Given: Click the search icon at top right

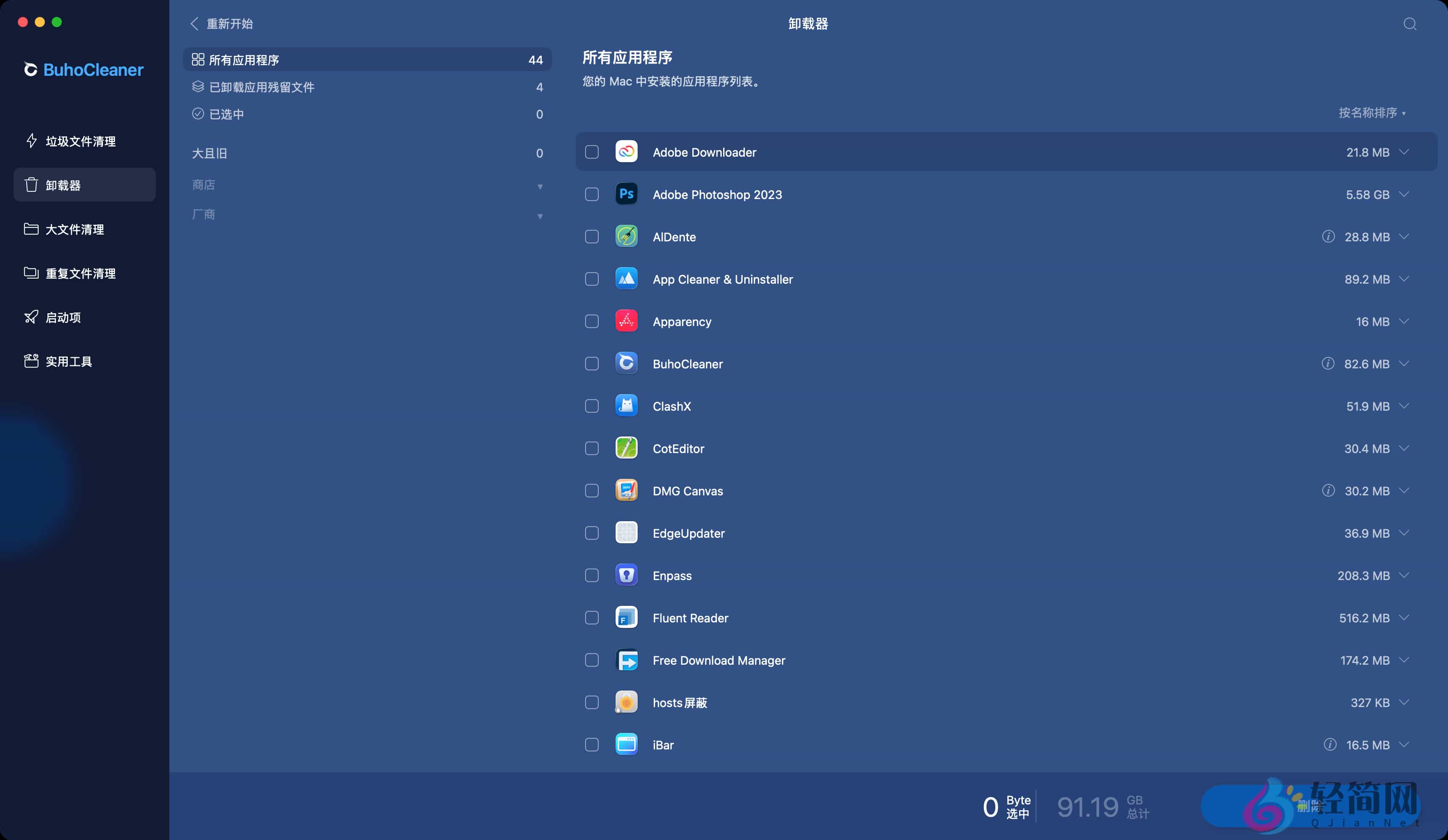Looking at the screenshot, I should pos(1409,24).
